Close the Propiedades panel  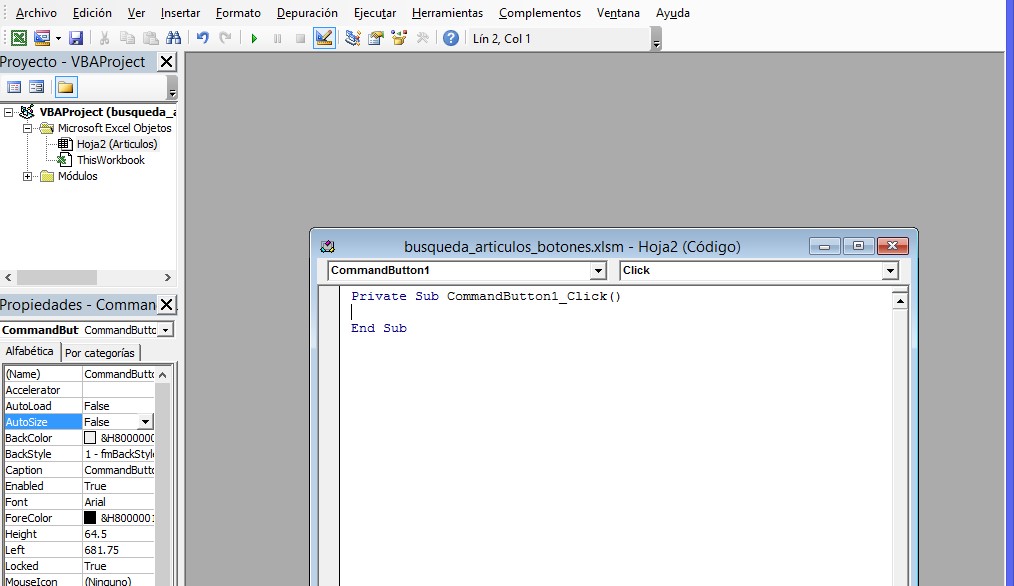pyautogui.click(x=167, y=304)
